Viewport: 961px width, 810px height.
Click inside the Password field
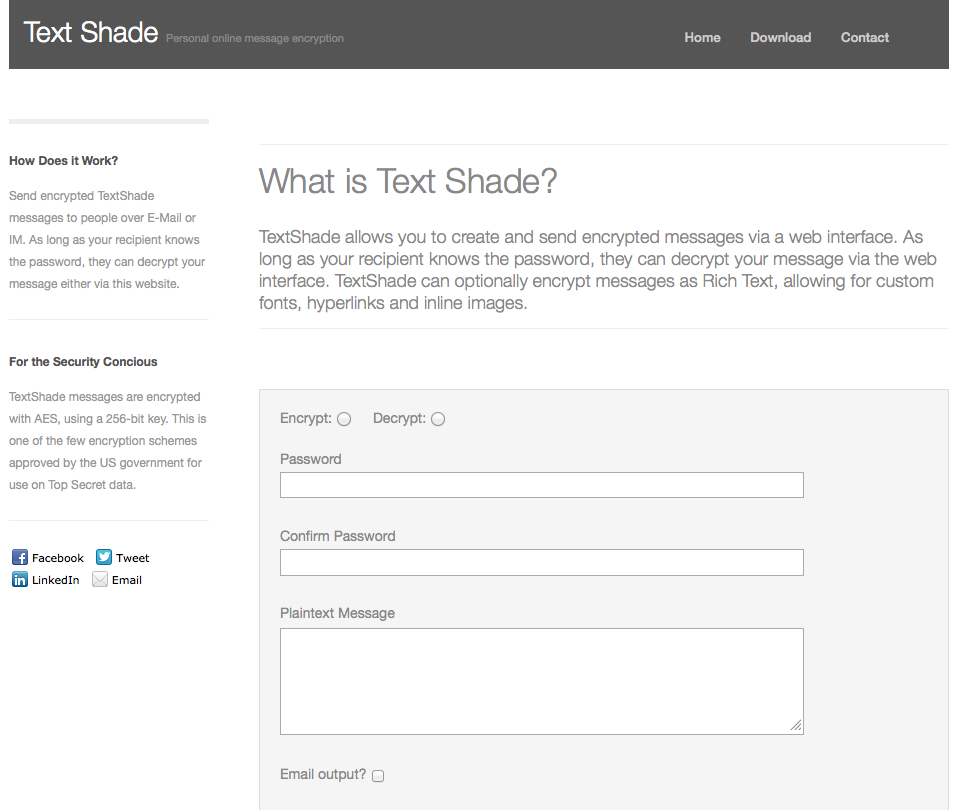[541, 484]
